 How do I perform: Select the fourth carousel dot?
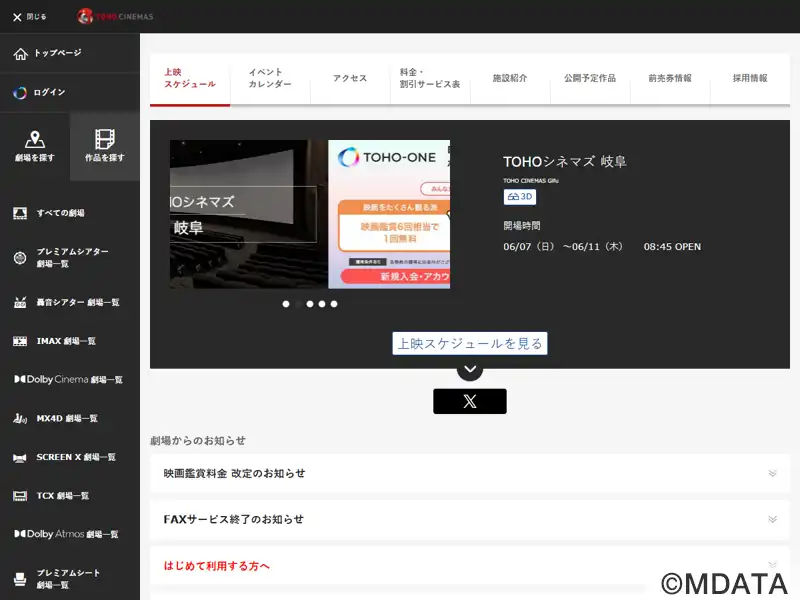tap(322, 304)
